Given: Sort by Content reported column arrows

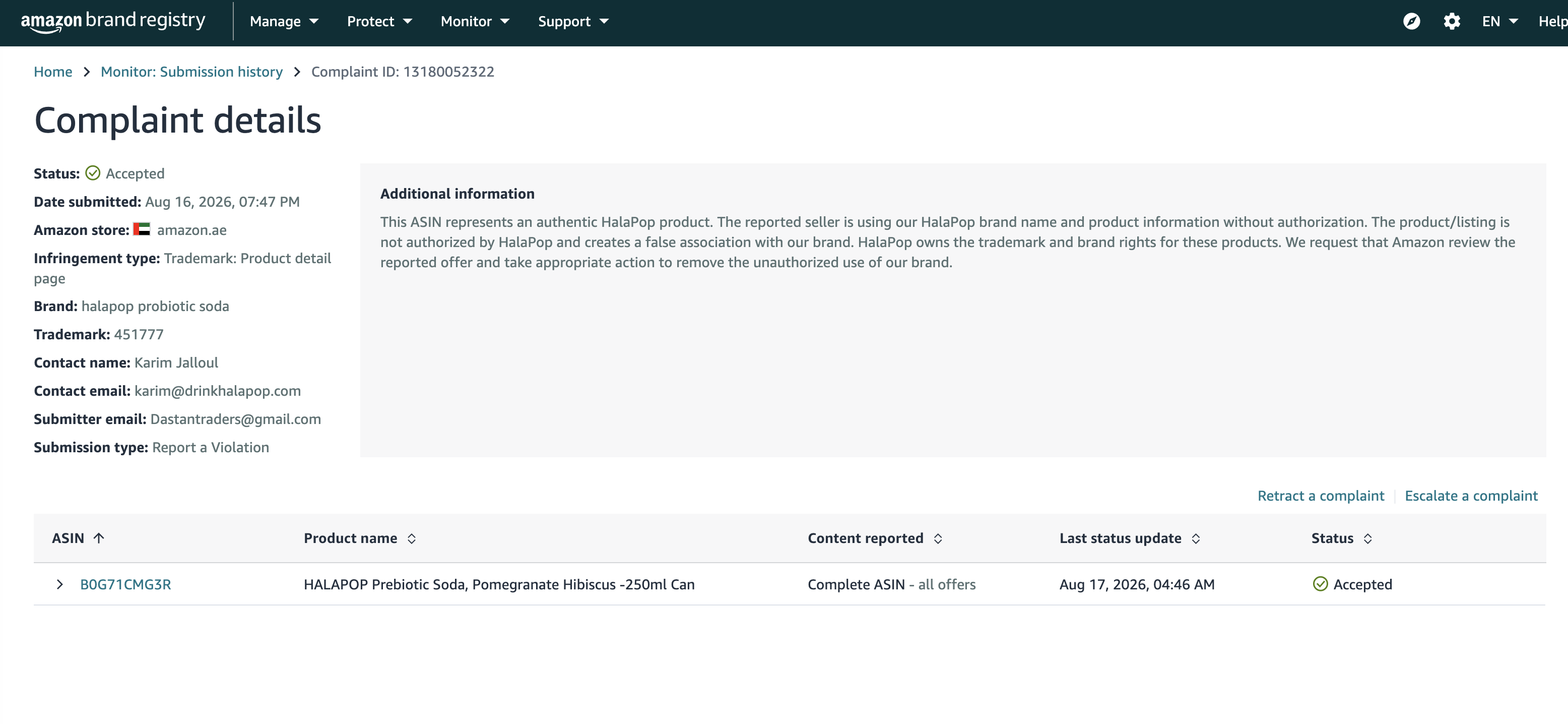Looking at the screenshot, I should [x=937, y=538].
